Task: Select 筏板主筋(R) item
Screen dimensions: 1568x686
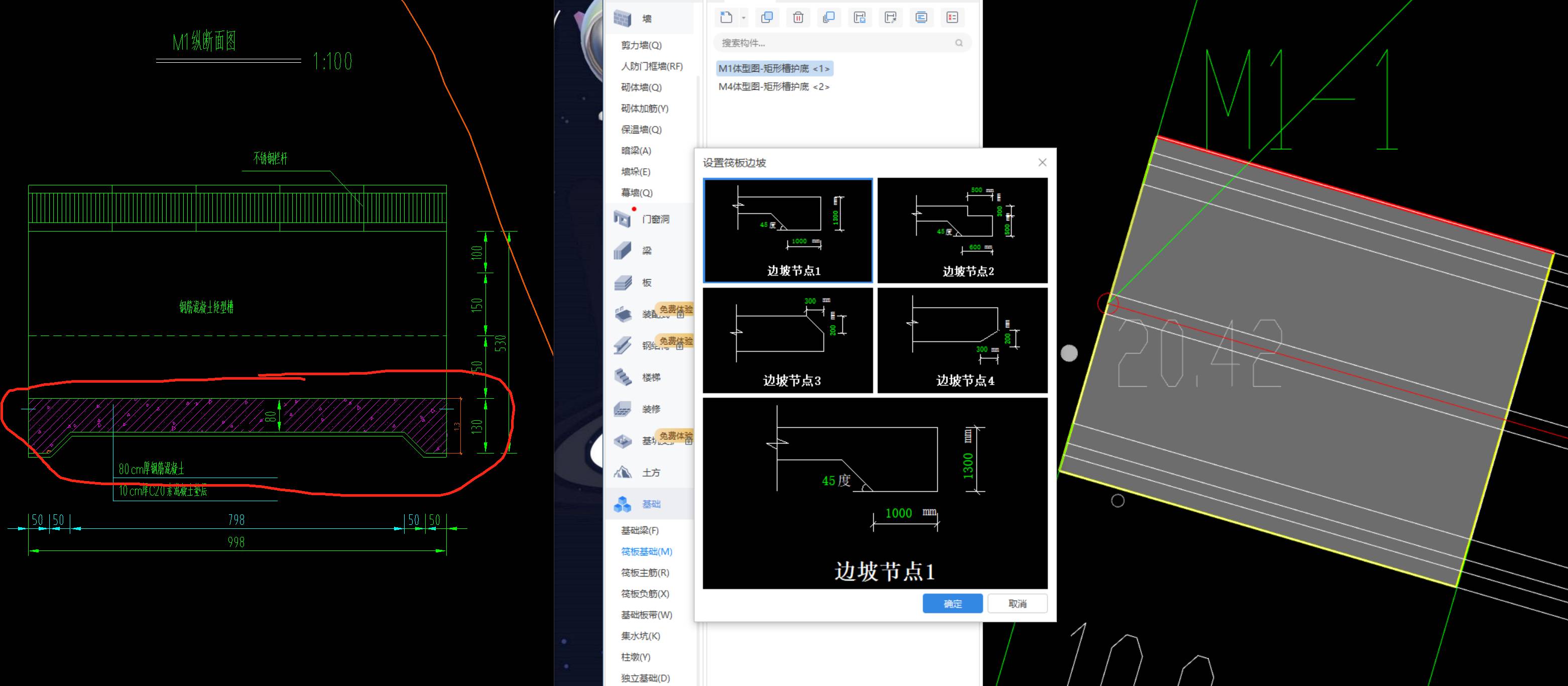Action: pyautogui.click(x=645, y=573)
